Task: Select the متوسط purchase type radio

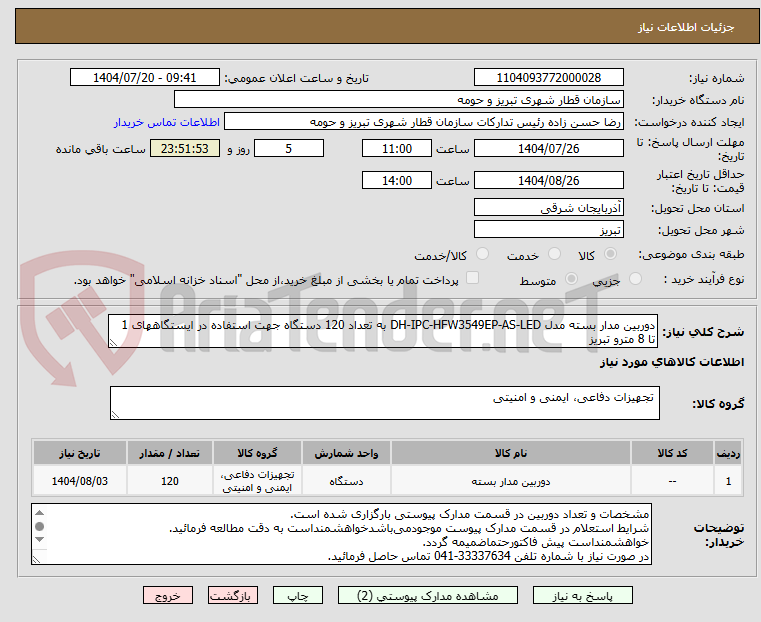Action: 571,279
